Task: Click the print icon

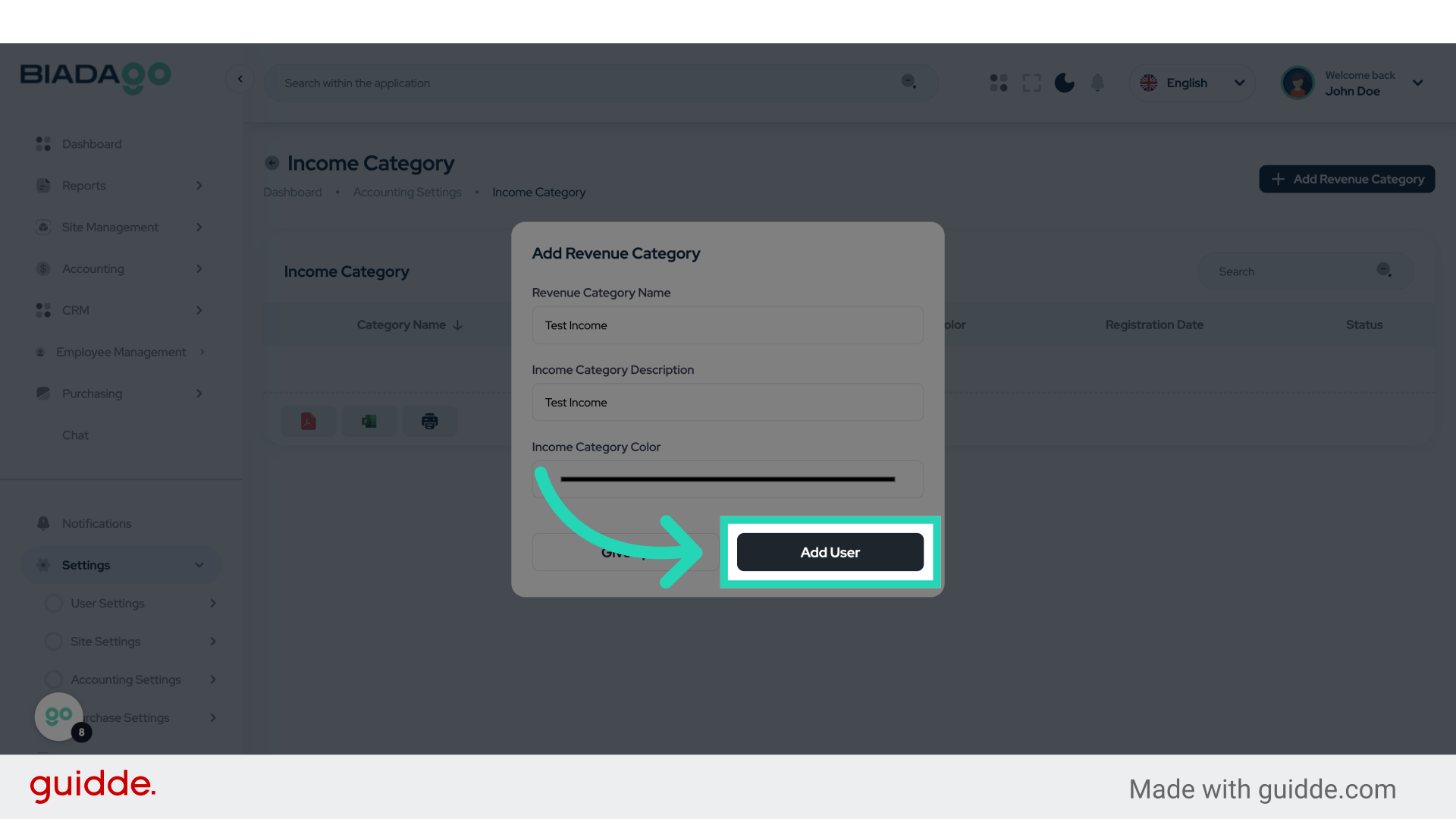Action: (429, 421)
